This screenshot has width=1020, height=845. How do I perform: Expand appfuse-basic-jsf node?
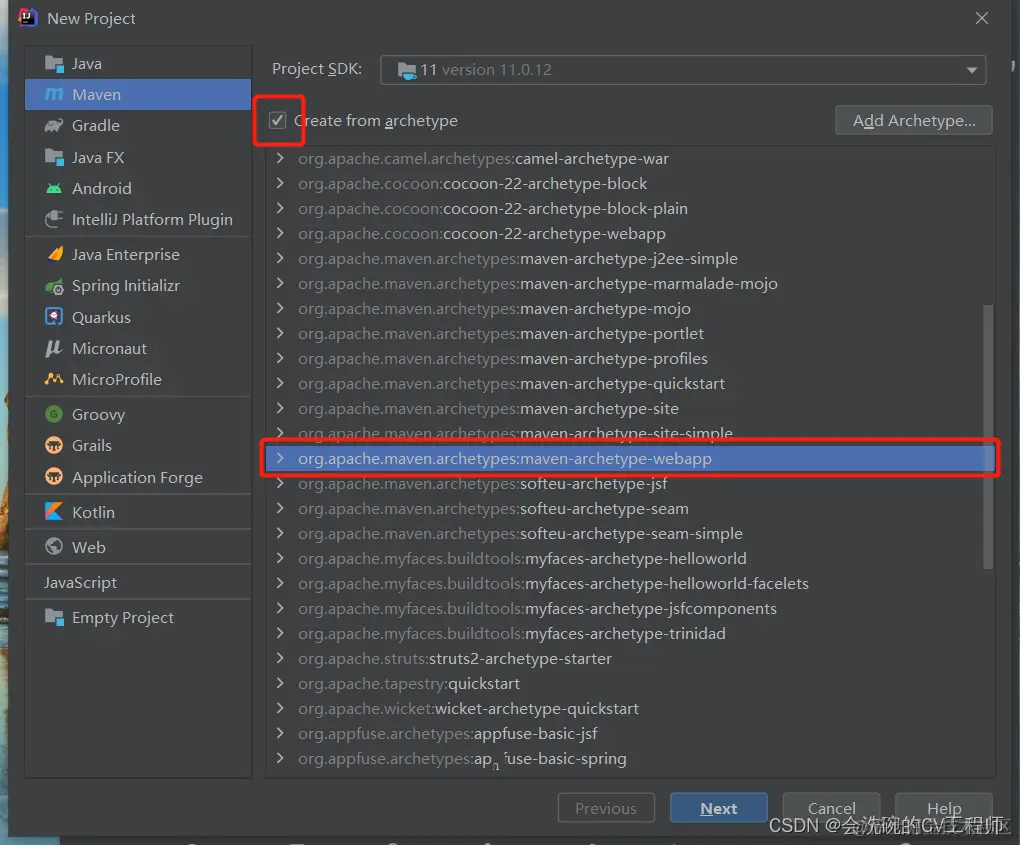pyautogui.click(x=280, y=733)
